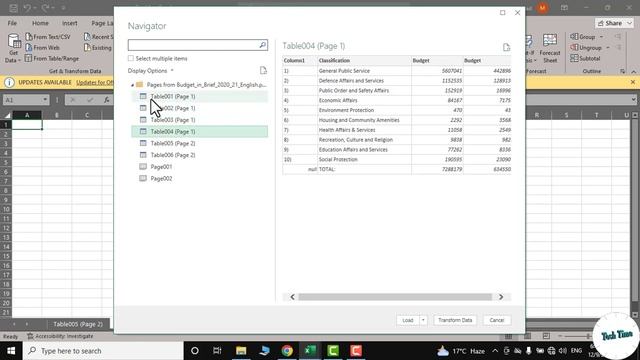Open File Explorer from taskbar
Image resolution: width=640 pixels, height=360 pixels.
pos(241,351)
